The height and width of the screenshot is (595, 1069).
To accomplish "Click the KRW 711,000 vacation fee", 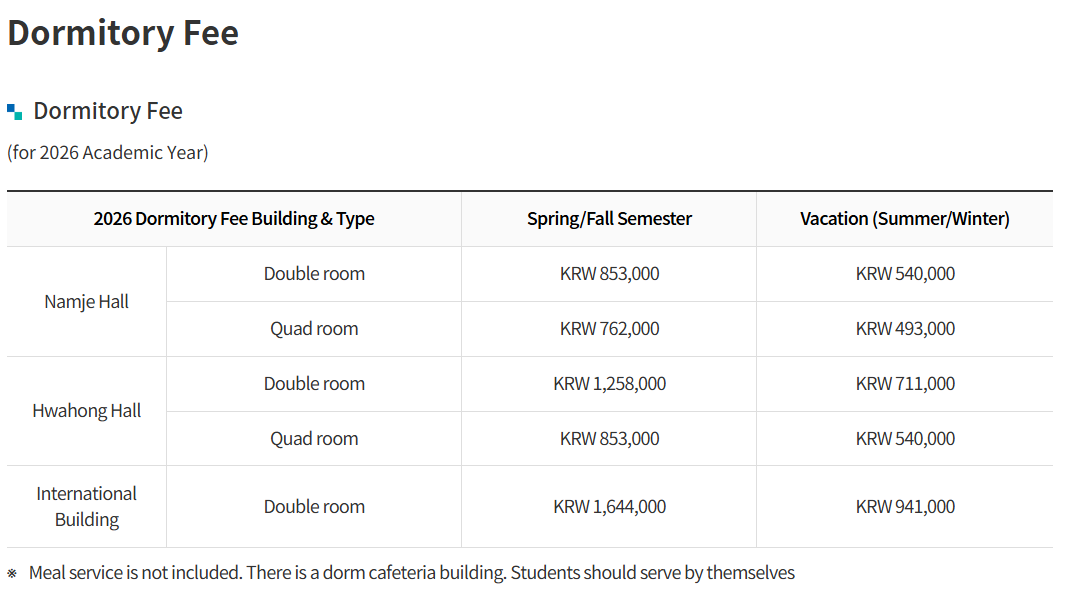I will coord(904,384).
